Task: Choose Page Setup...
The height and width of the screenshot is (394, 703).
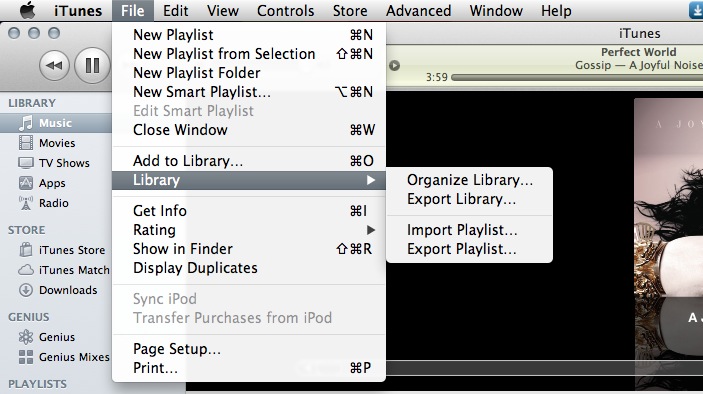Action: 249,349
